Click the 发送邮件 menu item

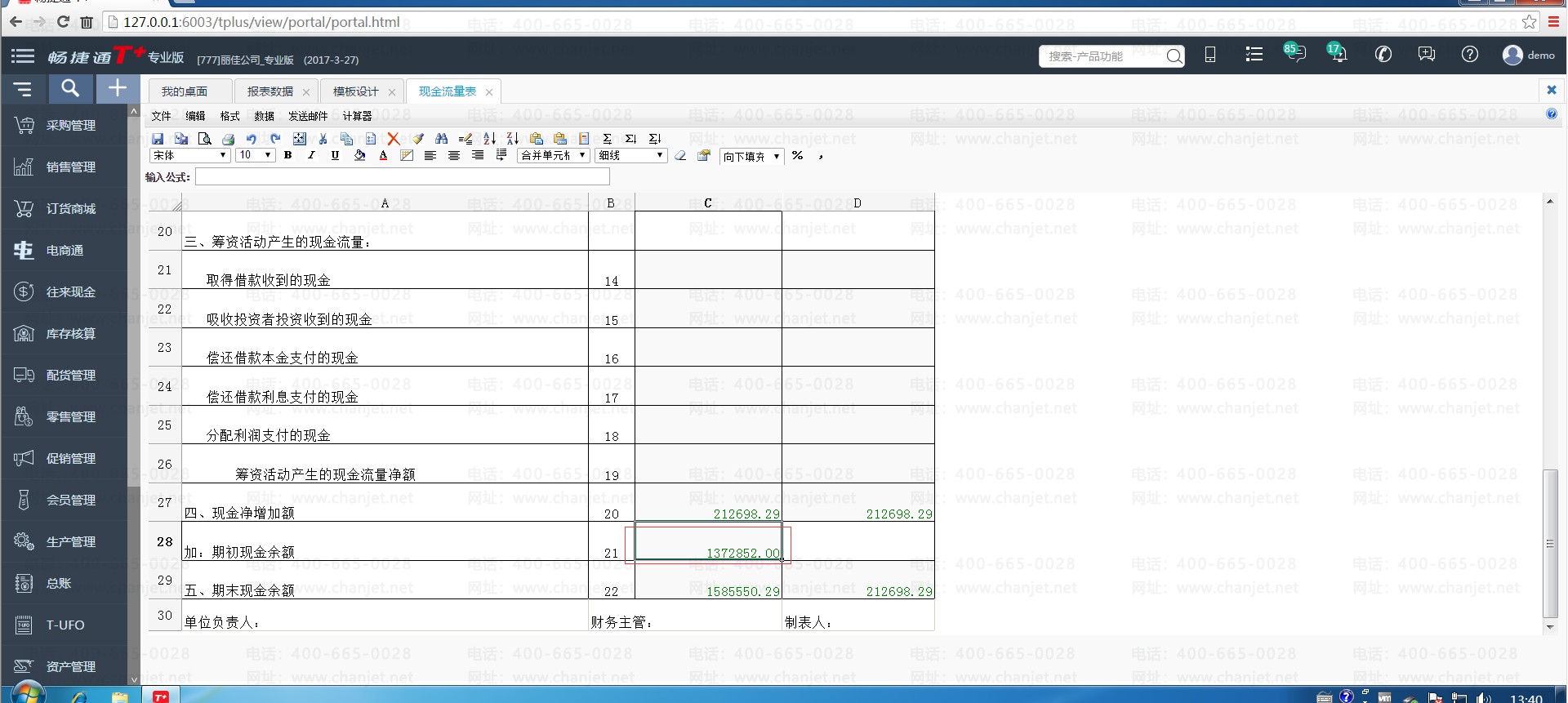coord(308,116)
